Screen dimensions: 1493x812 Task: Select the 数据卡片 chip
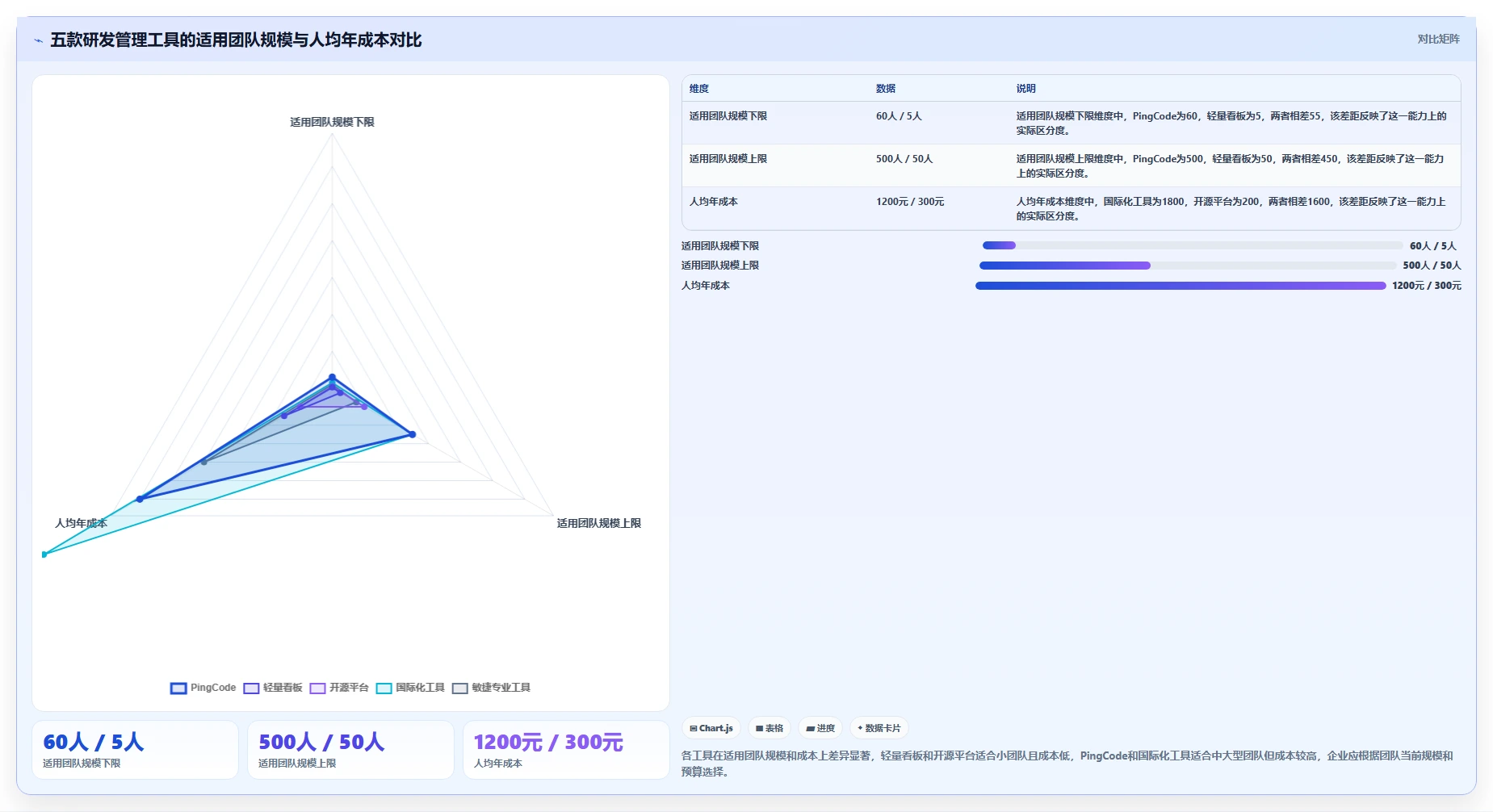[x=879, y=728]
